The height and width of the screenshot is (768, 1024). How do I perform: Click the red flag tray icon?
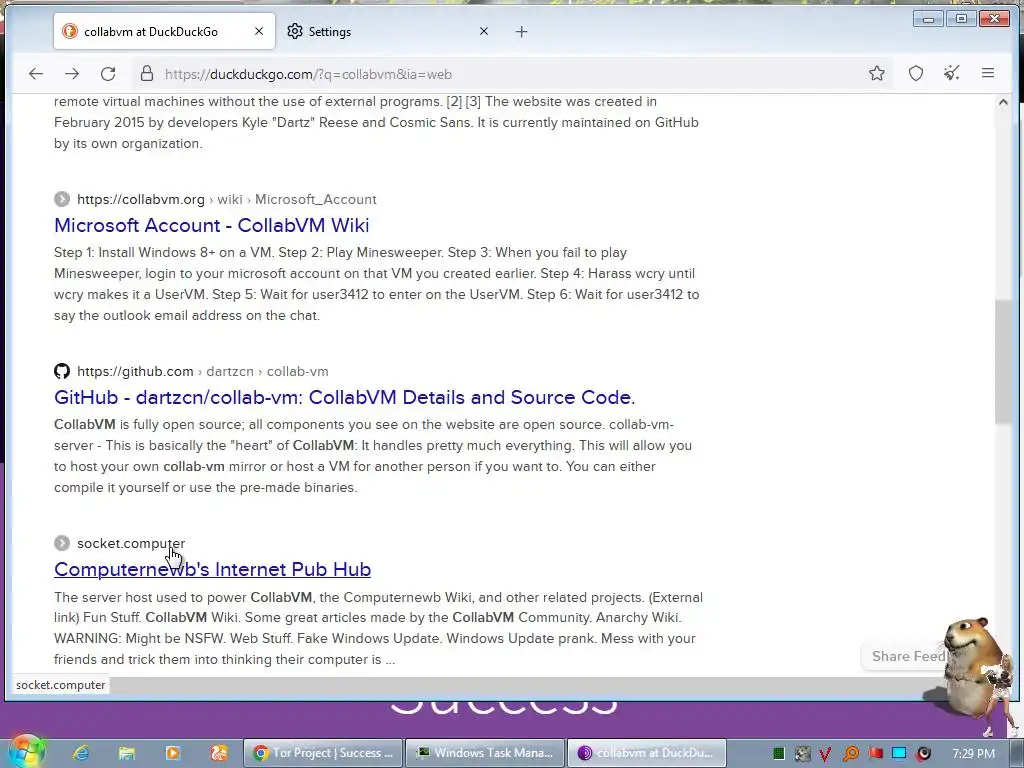[x=875, y=754]
